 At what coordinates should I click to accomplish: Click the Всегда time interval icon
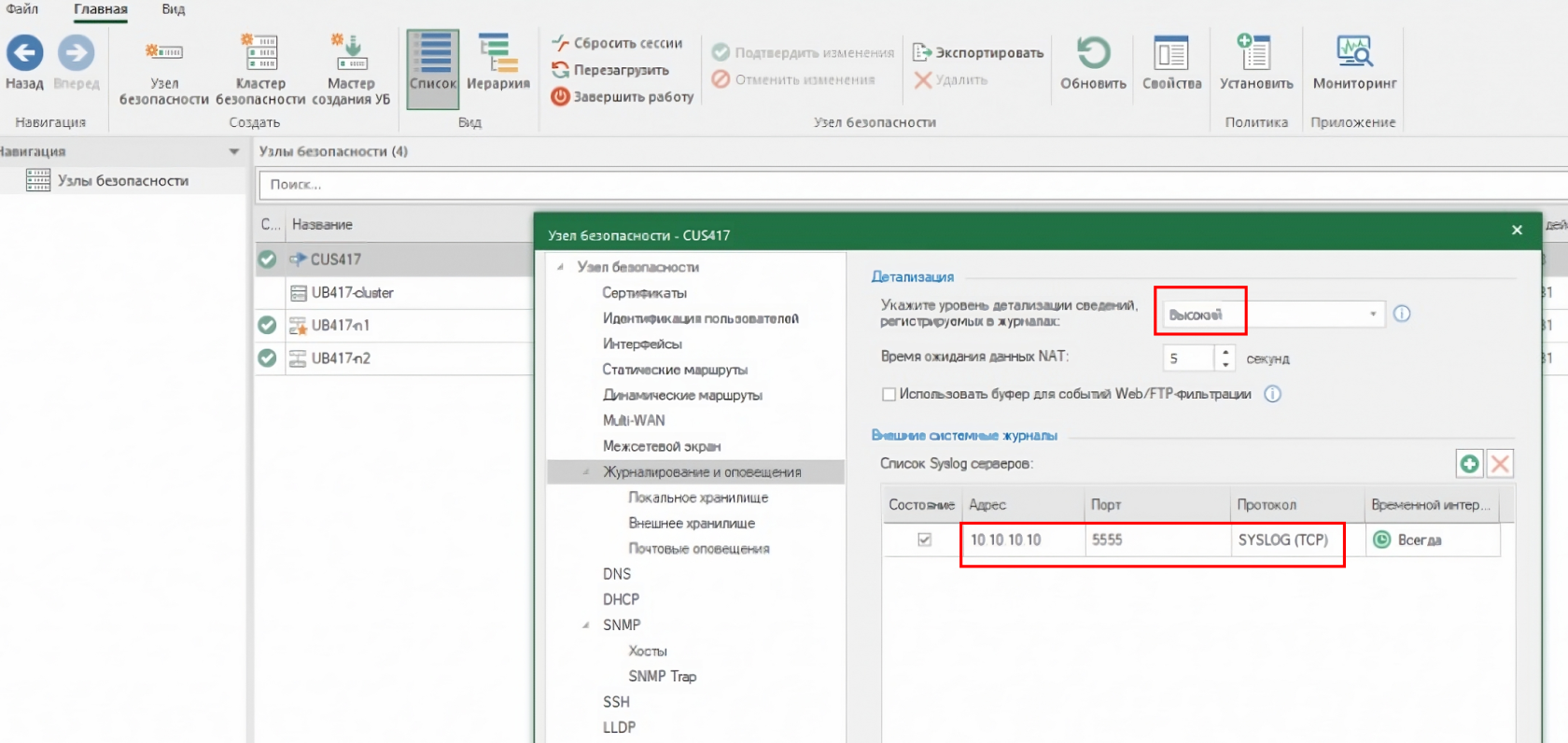click(x=1382, y=540)
